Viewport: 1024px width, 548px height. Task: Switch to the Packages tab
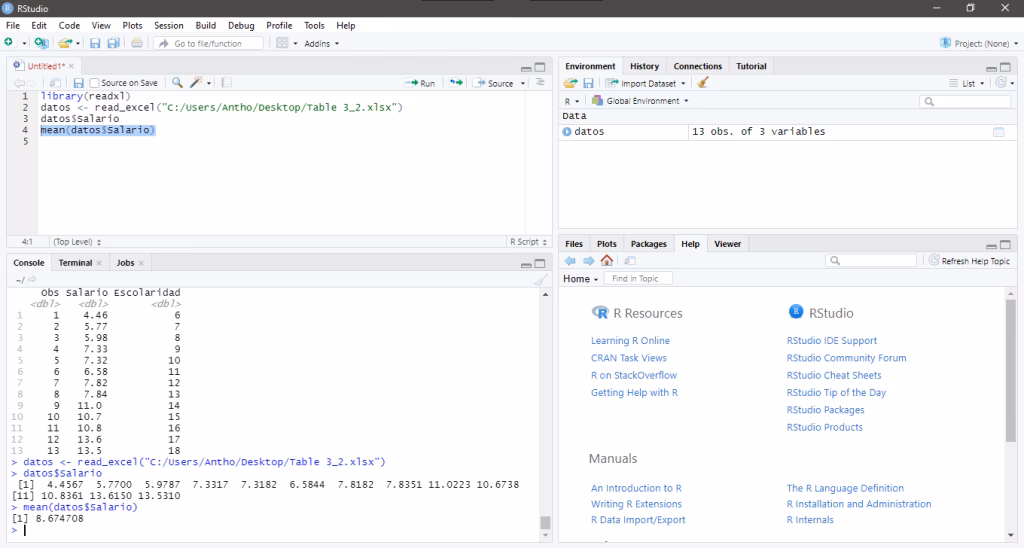point(648,244)
